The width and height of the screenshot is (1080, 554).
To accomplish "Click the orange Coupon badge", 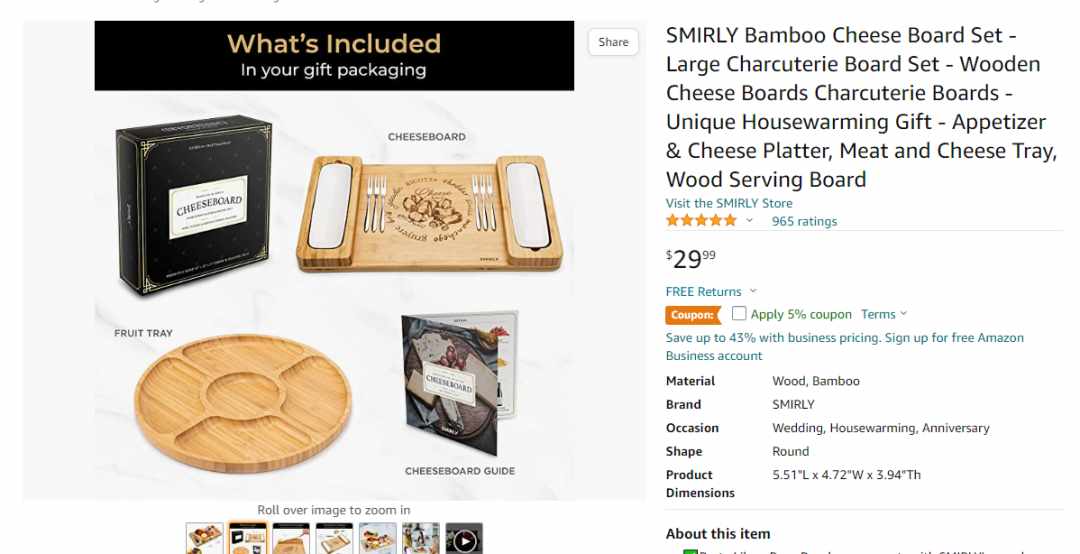I will click(693, 315).
